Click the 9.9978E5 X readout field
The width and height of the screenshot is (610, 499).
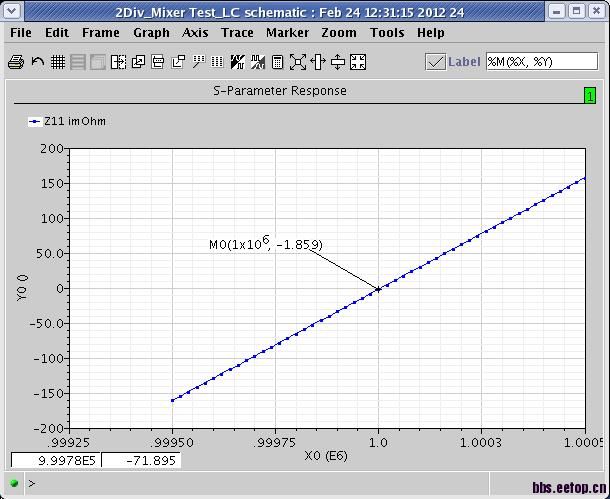(56, 460)
